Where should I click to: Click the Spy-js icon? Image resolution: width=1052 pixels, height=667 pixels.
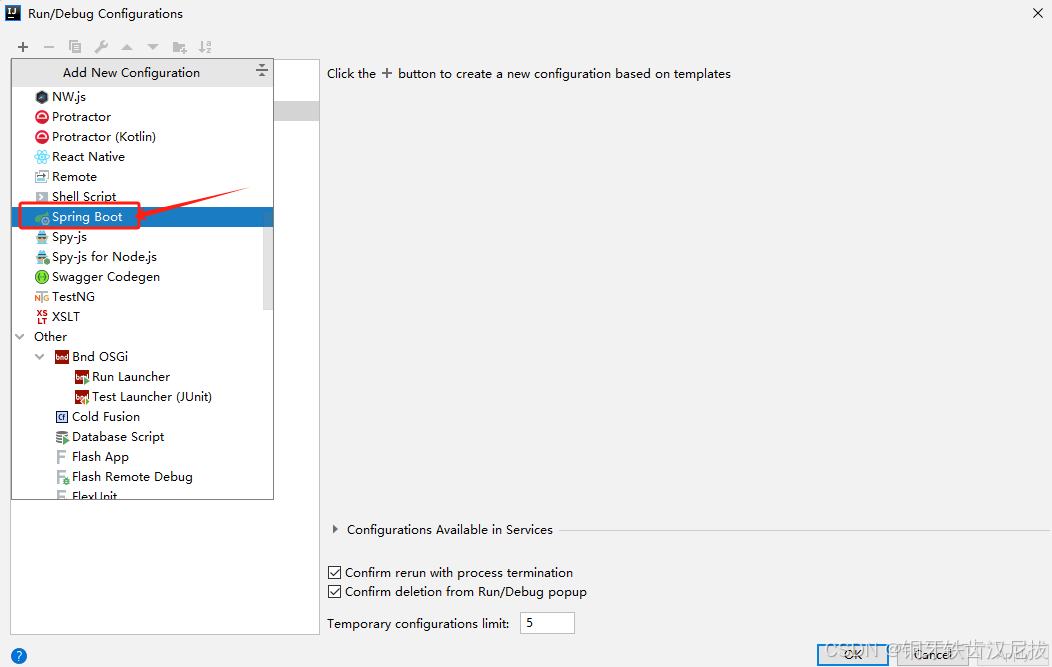[42, 237]
